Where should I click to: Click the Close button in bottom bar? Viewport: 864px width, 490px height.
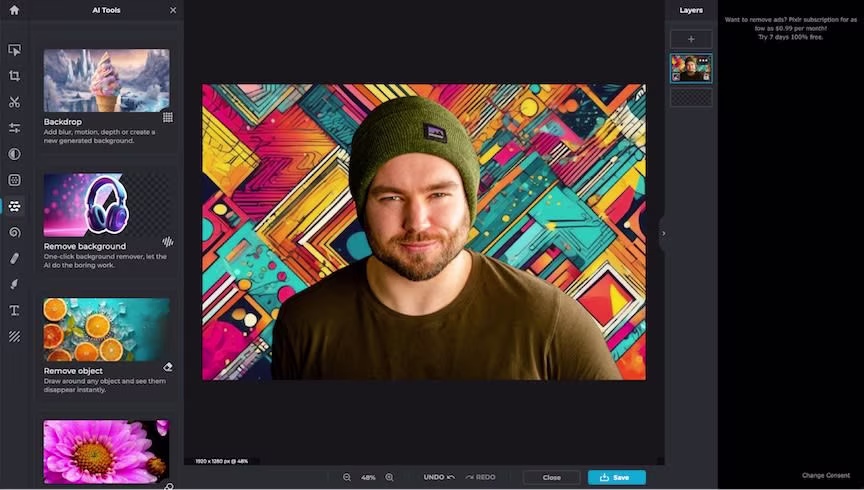point(552,477)
